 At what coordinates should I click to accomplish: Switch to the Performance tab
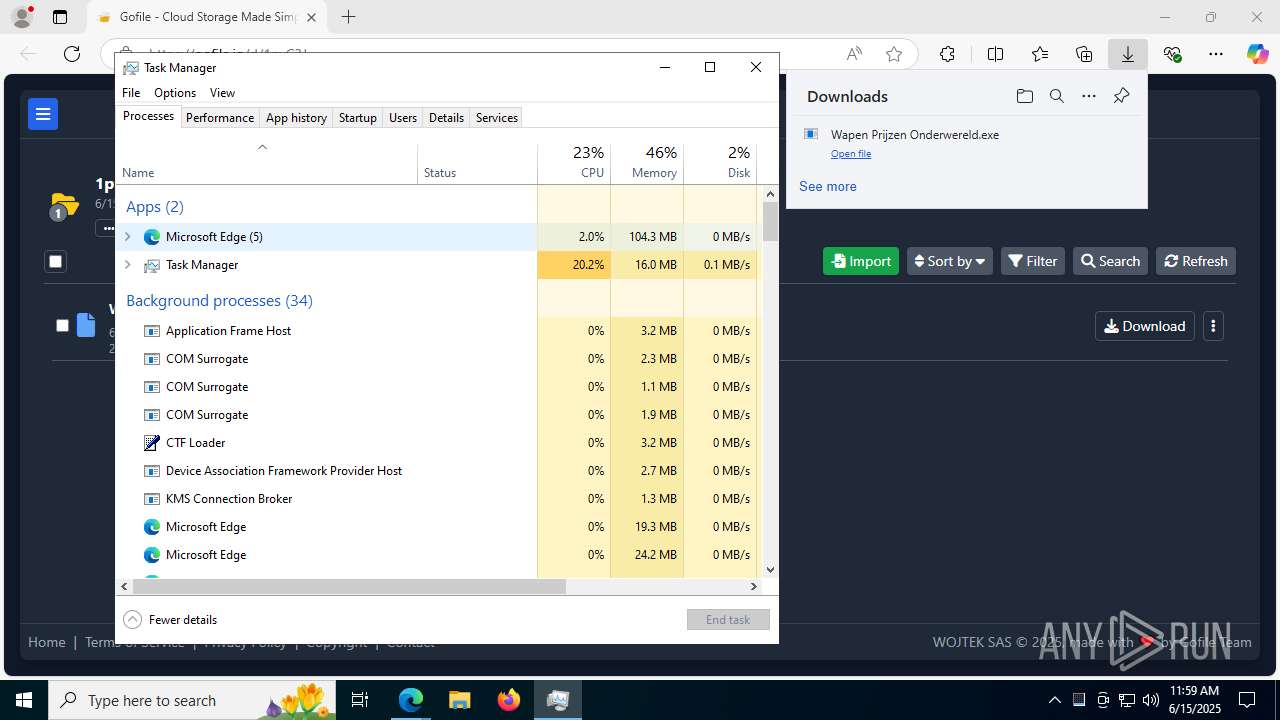click(220, 117)
